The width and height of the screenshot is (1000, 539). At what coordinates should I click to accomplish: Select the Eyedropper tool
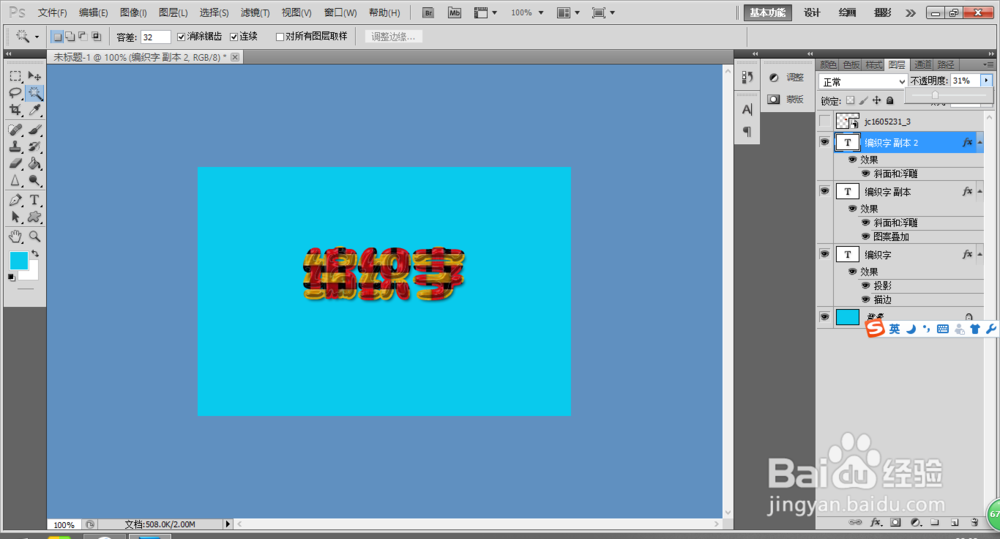coord(34,110)
